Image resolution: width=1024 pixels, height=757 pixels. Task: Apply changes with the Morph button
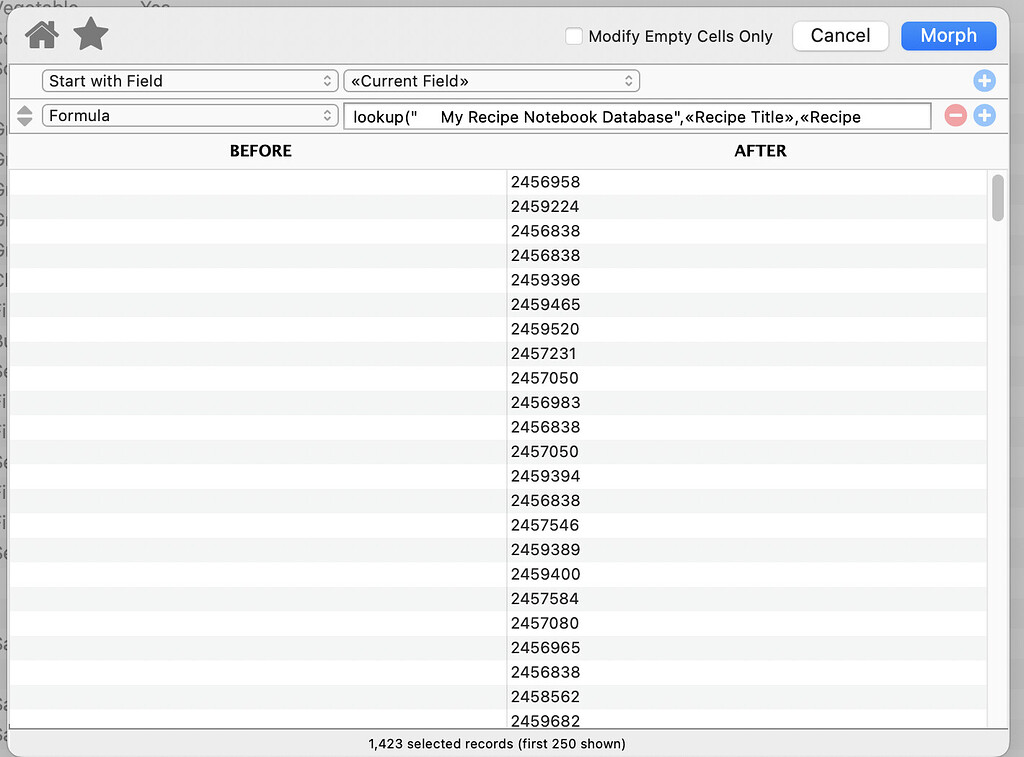pyautogui.click(x=948, y=35)
